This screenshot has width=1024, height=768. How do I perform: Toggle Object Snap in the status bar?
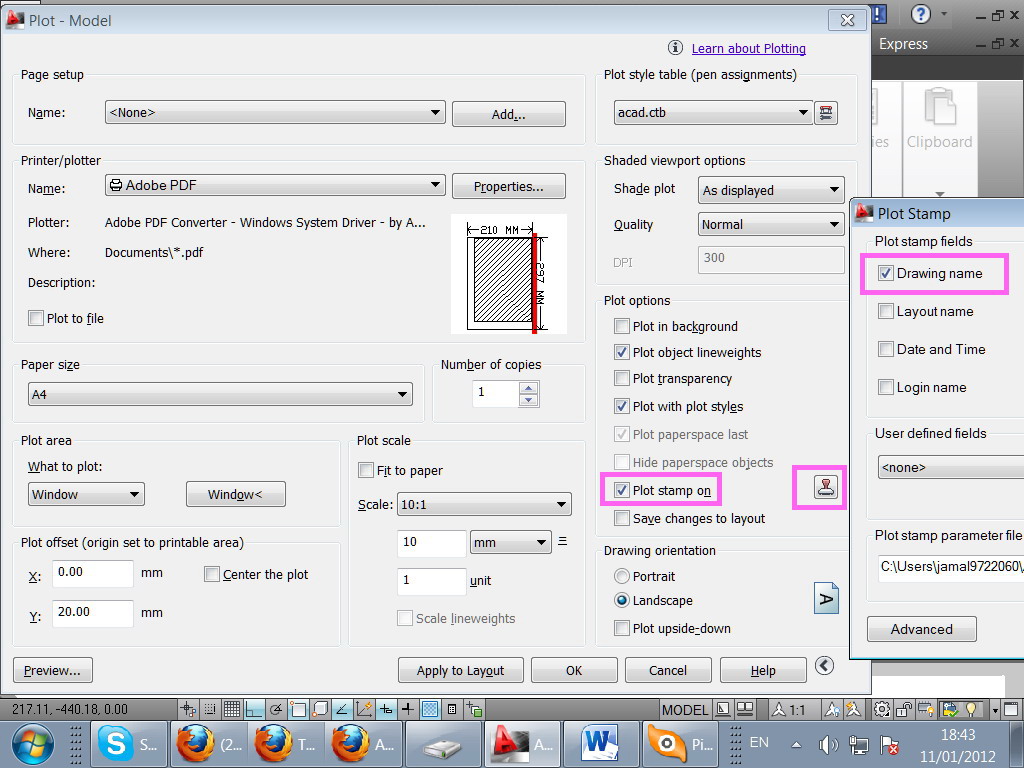[300, 708]
